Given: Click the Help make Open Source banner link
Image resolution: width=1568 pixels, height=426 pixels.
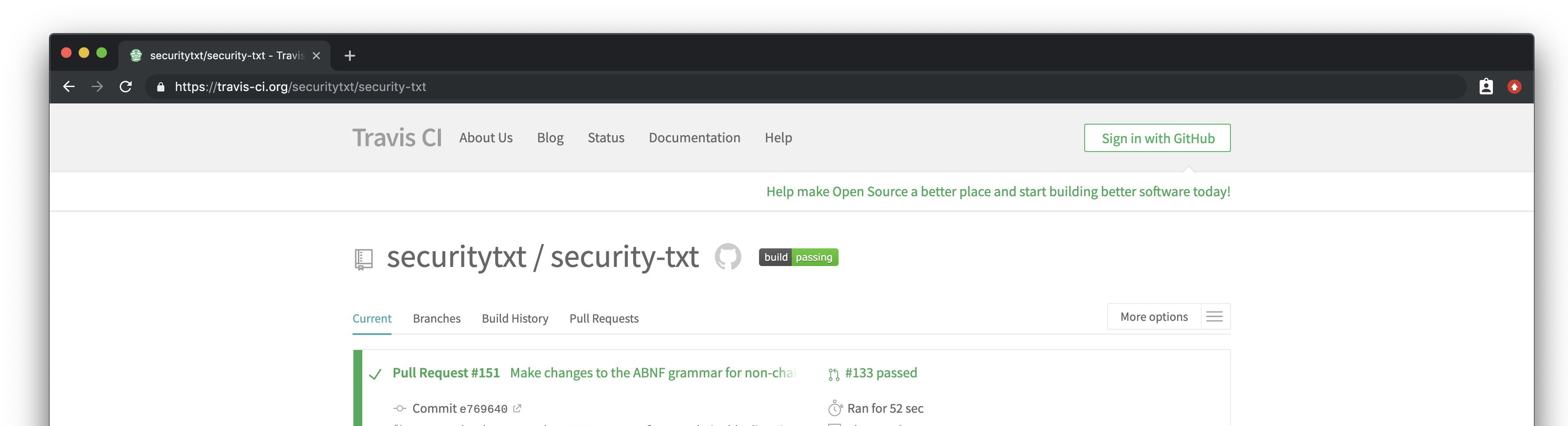Looking at the screenshot, I should [998, 192].
